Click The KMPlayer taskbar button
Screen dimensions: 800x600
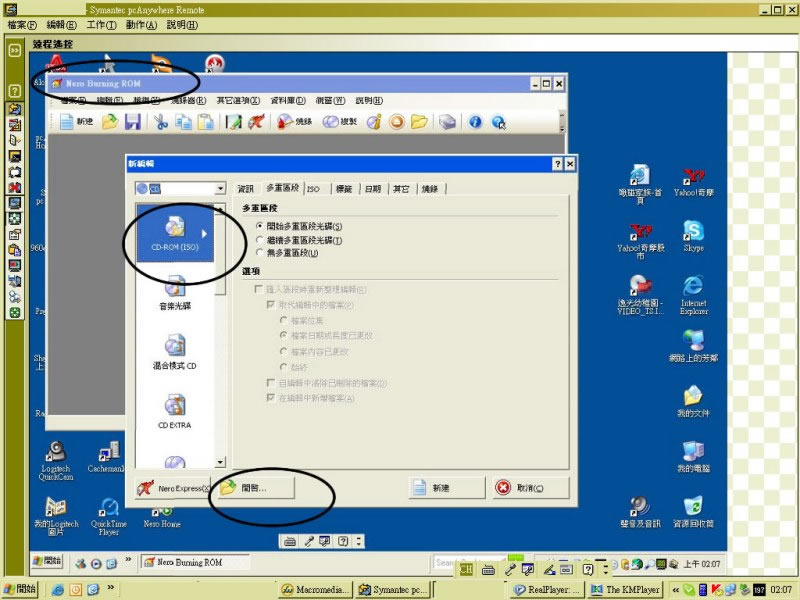tap(626, 590)
